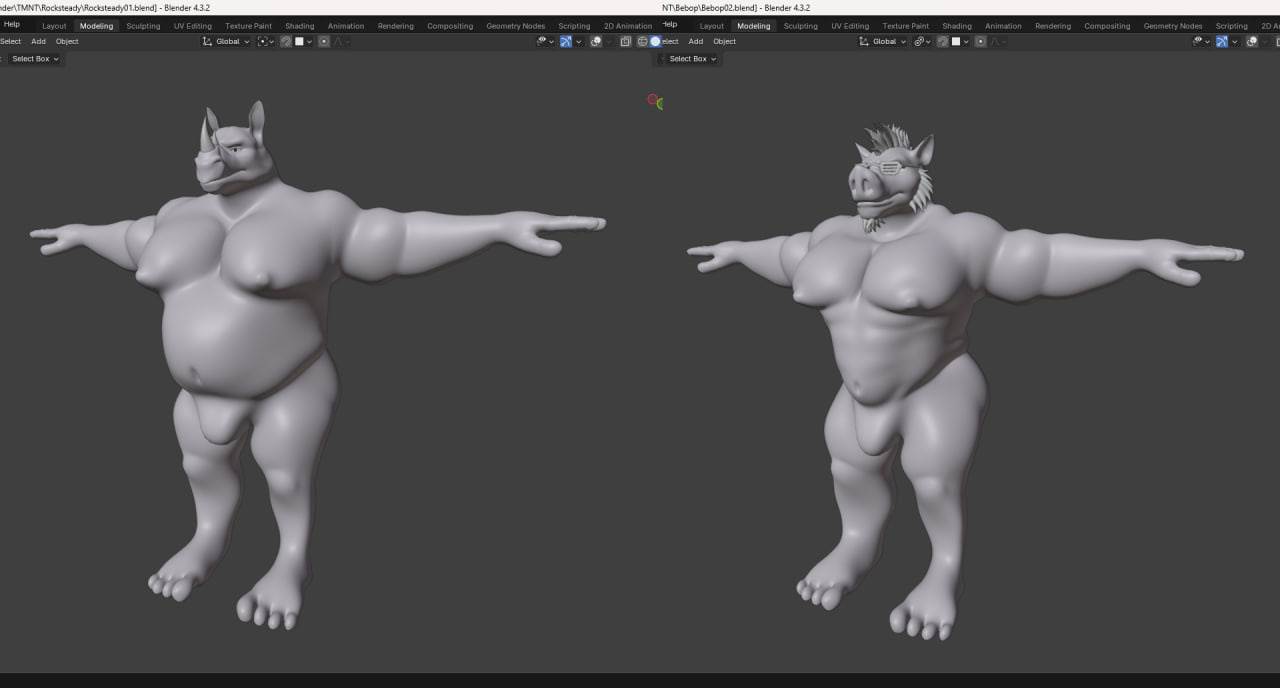The image size is (1280, 688).
Task: Switch to 2D Animation tab in Rocksteady window
Action: tap(628, 26)
